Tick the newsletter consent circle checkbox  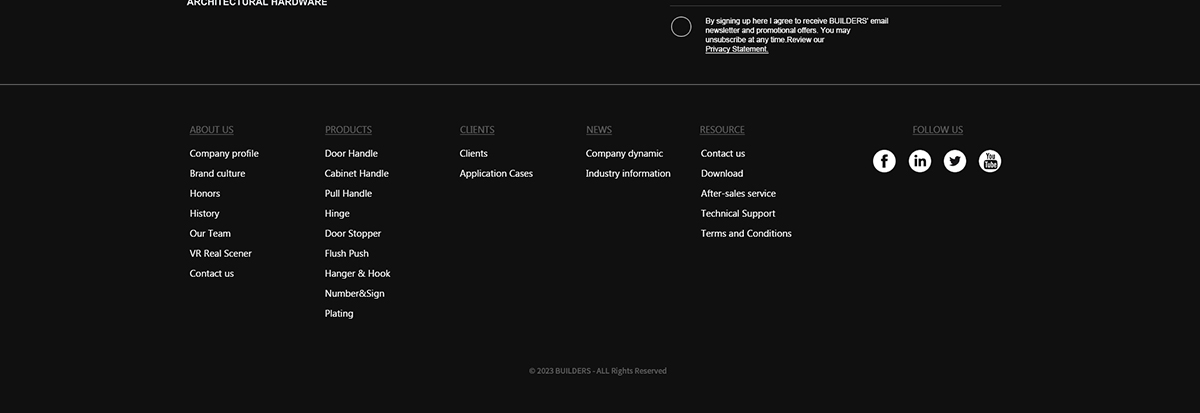pos(681,27)
